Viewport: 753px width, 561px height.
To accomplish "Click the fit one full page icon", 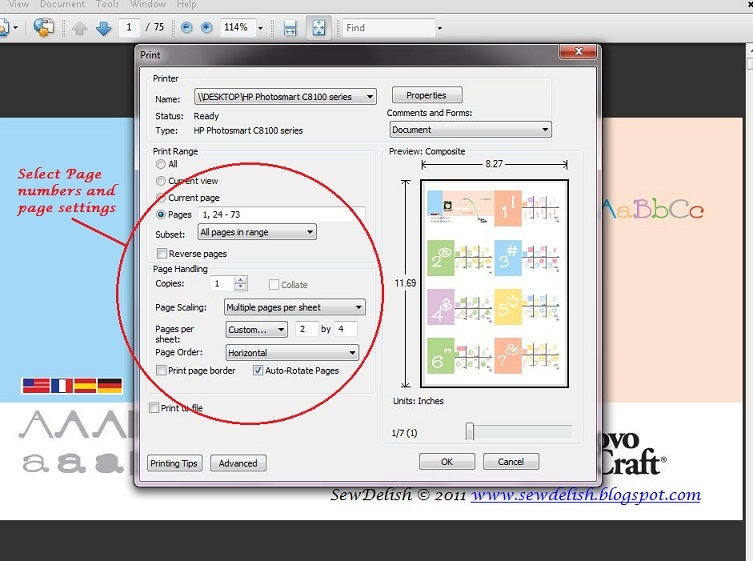I will (319, 28).
